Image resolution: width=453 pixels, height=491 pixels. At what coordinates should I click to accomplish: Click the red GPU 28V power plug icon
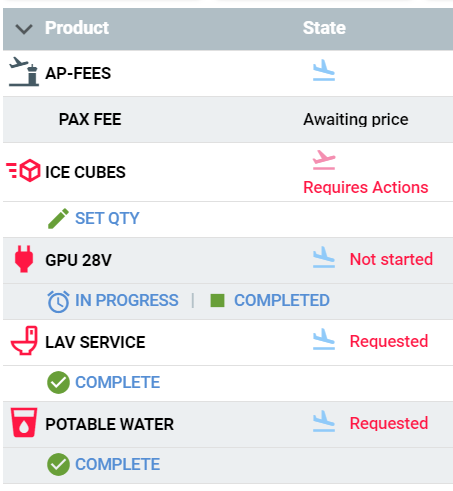click(24, 259)
